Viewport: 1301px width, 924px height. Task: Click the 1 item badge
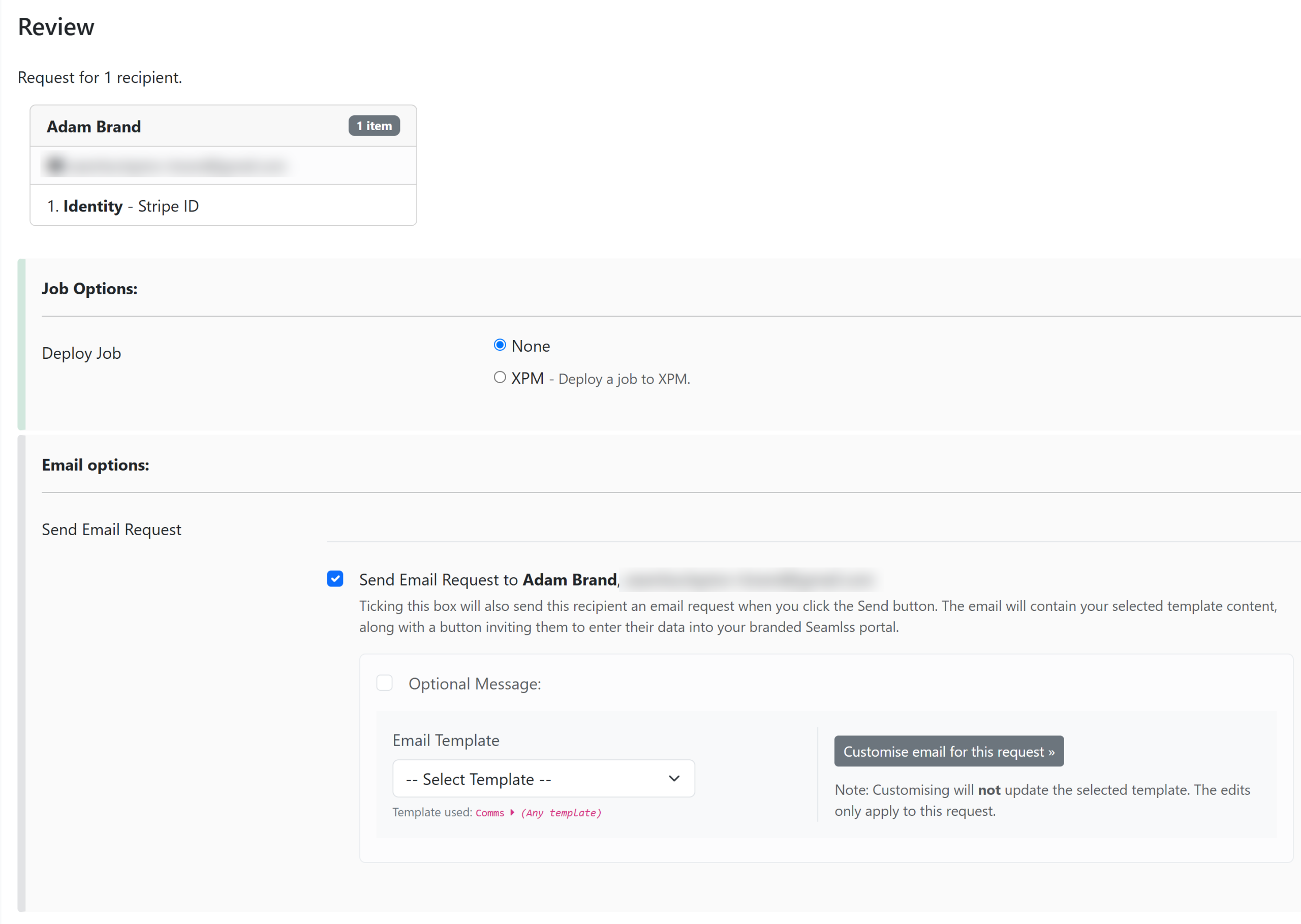coord(374,126)
